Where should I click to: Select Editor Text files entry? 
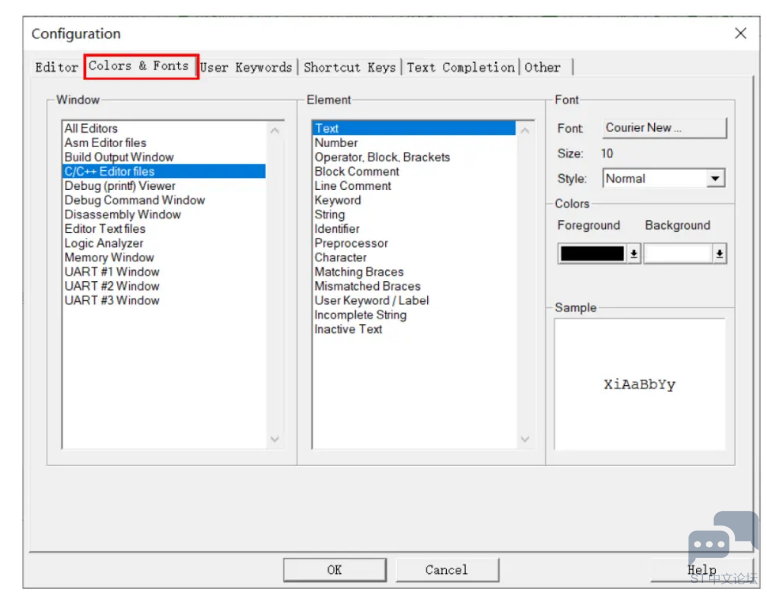pyautogui.click(x=164, y=228)
